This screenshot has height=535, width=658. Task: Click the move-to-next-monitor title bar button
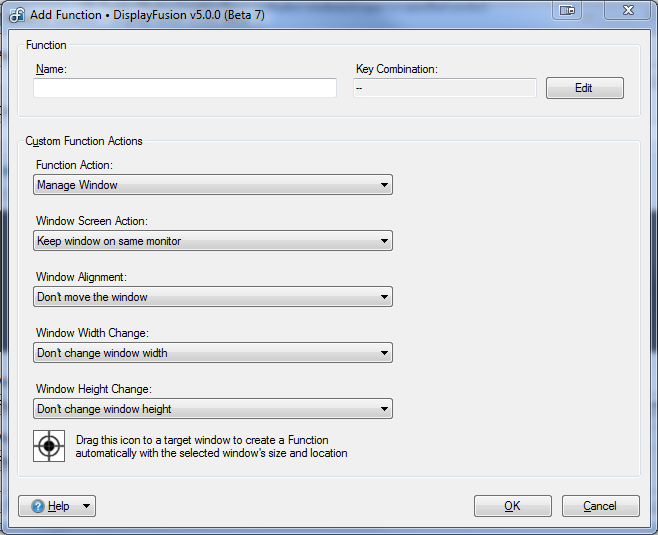tap(568, 10)
